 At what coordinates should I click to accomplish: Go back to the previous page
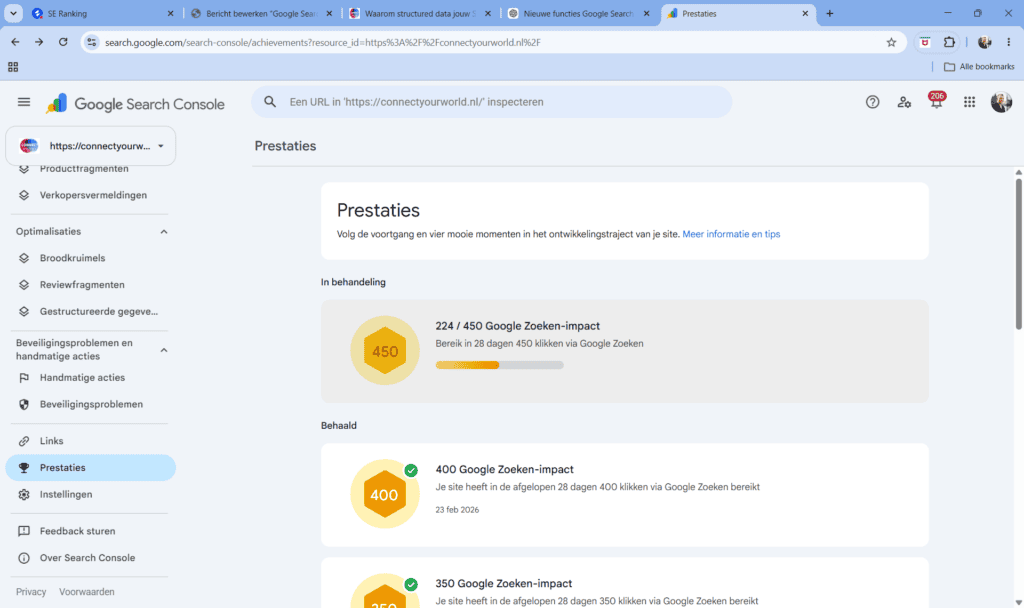15,42
